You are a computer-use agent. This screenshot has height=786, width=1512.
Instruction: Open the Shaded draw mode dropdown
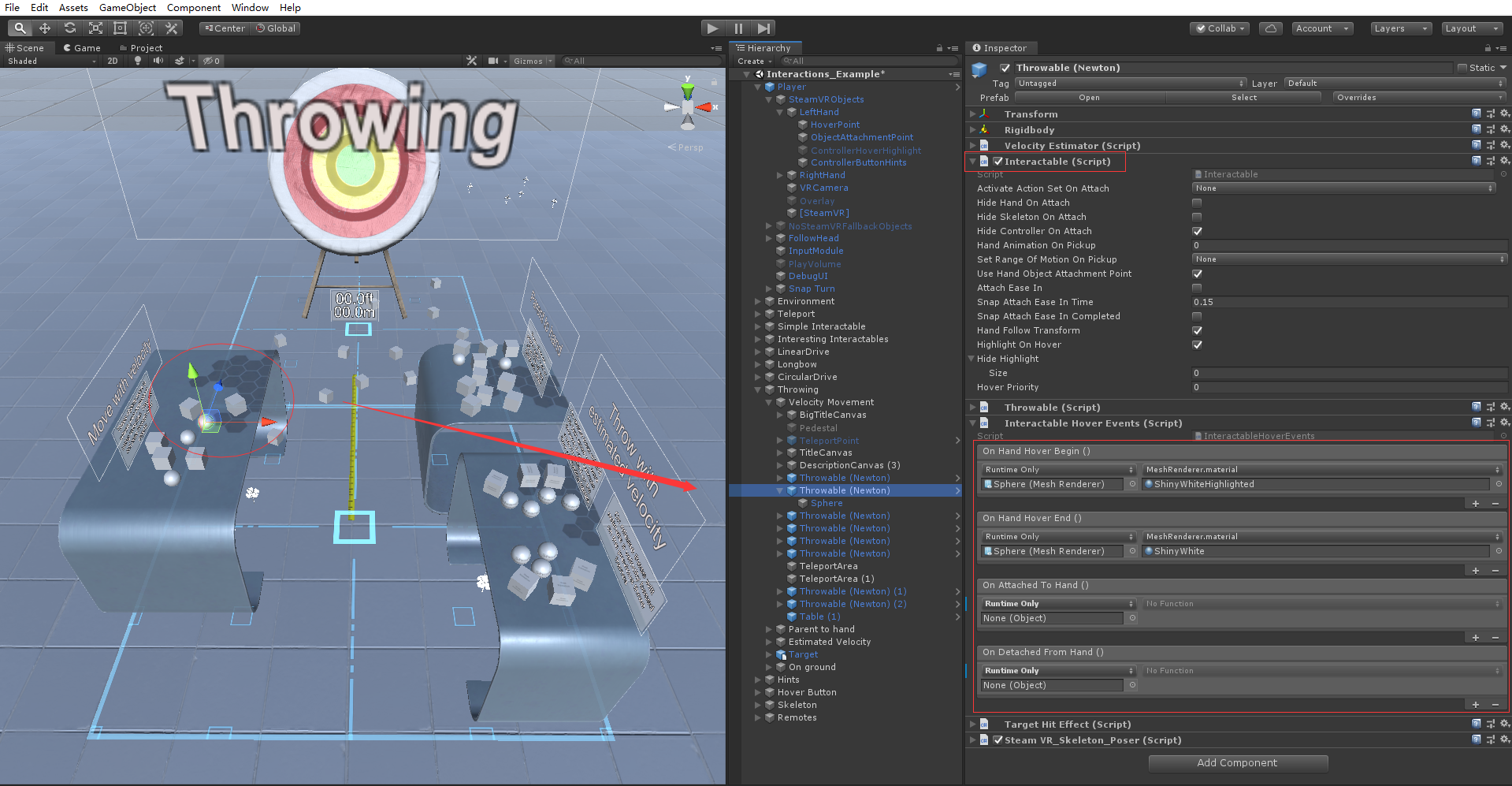(x=52, y=61)
